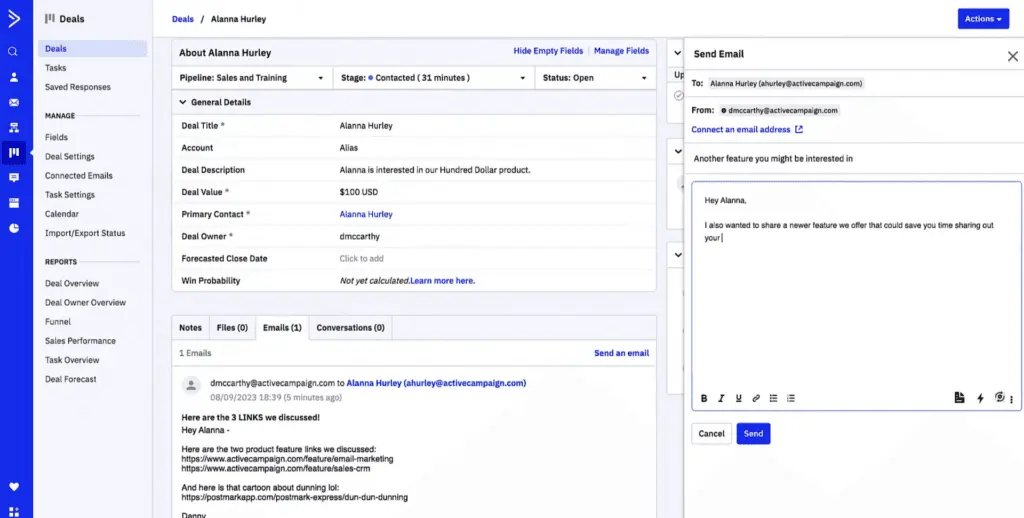
Task: Click the heart icon at sidebar bottom
Action: click(14, 487)
